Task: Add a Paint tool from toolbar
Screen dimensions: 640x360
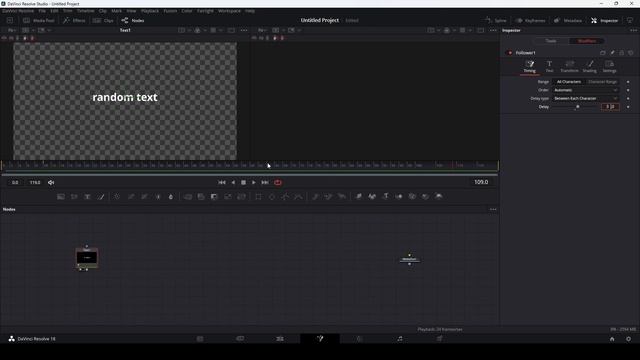Action: [101, 197]
